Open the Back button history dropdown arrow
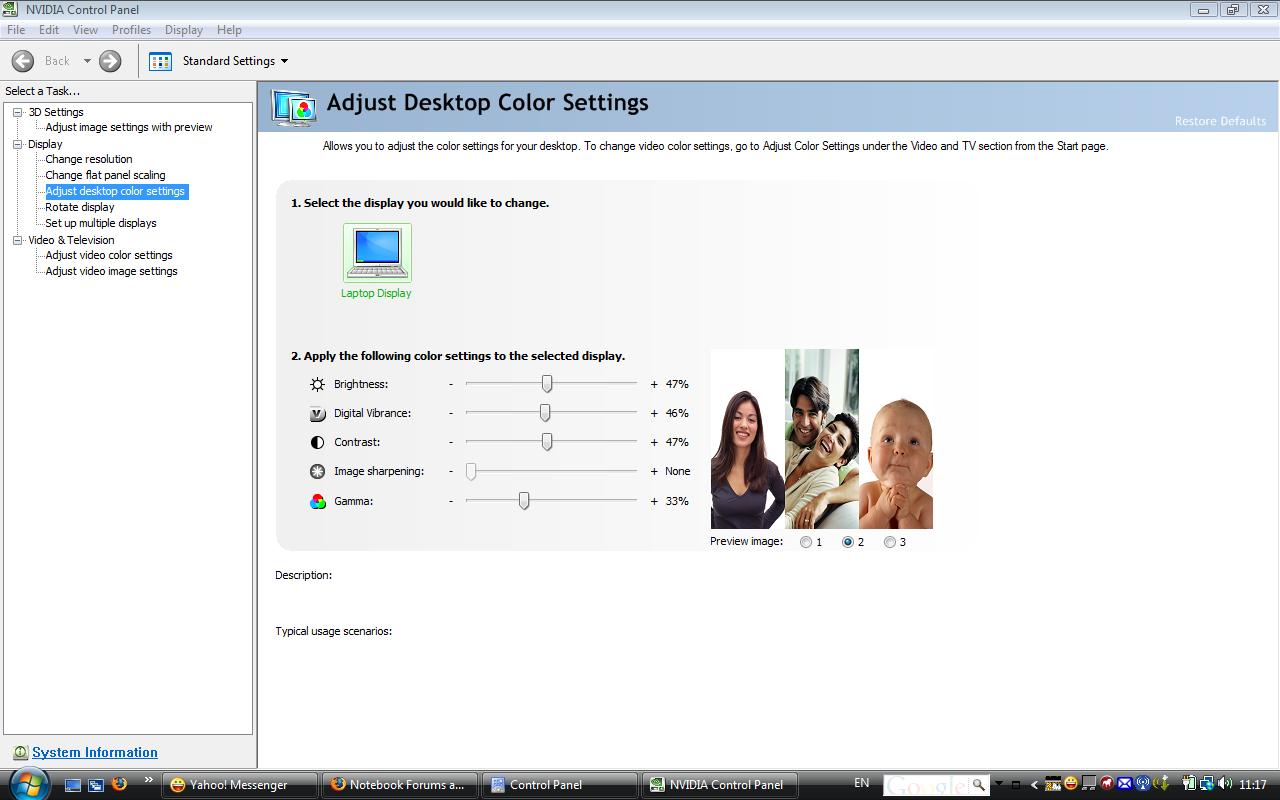Viewport: 1280px width, 800px height. point(87,61)
